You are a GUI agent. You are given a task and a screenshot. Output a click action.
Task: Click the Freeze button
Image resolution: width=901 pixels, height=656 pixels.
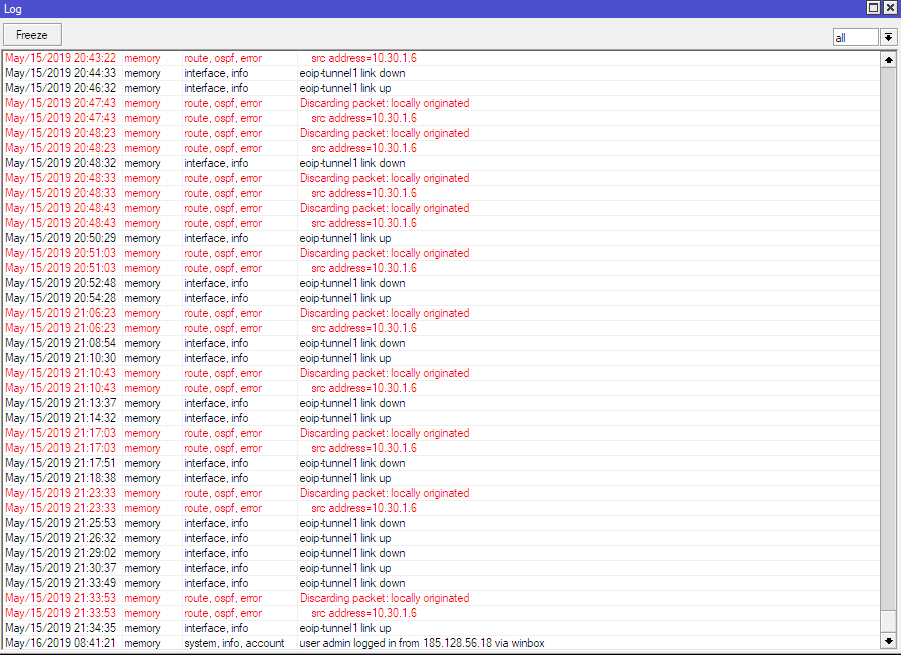pos(32,35)
